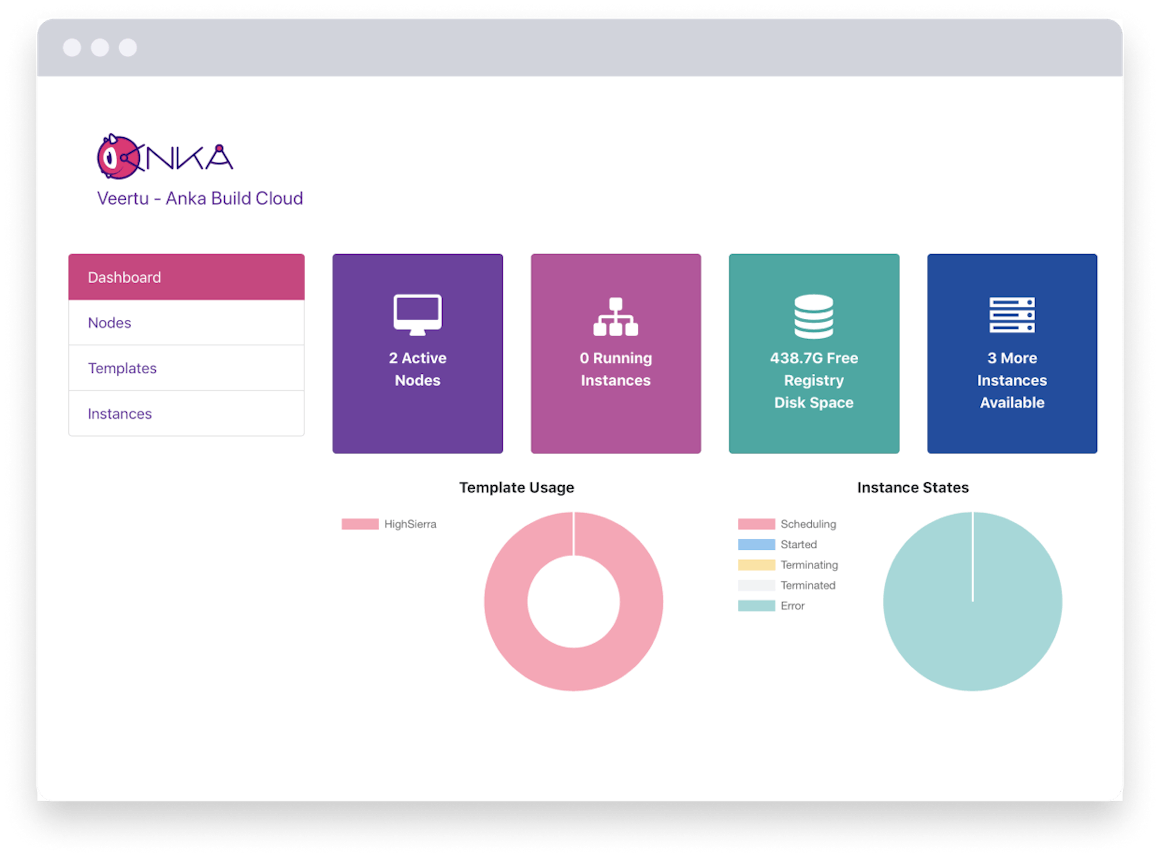Go to the Nodes page
Image resolution: width=1160 pixels, height=857 pixels.
coord(186,323)
